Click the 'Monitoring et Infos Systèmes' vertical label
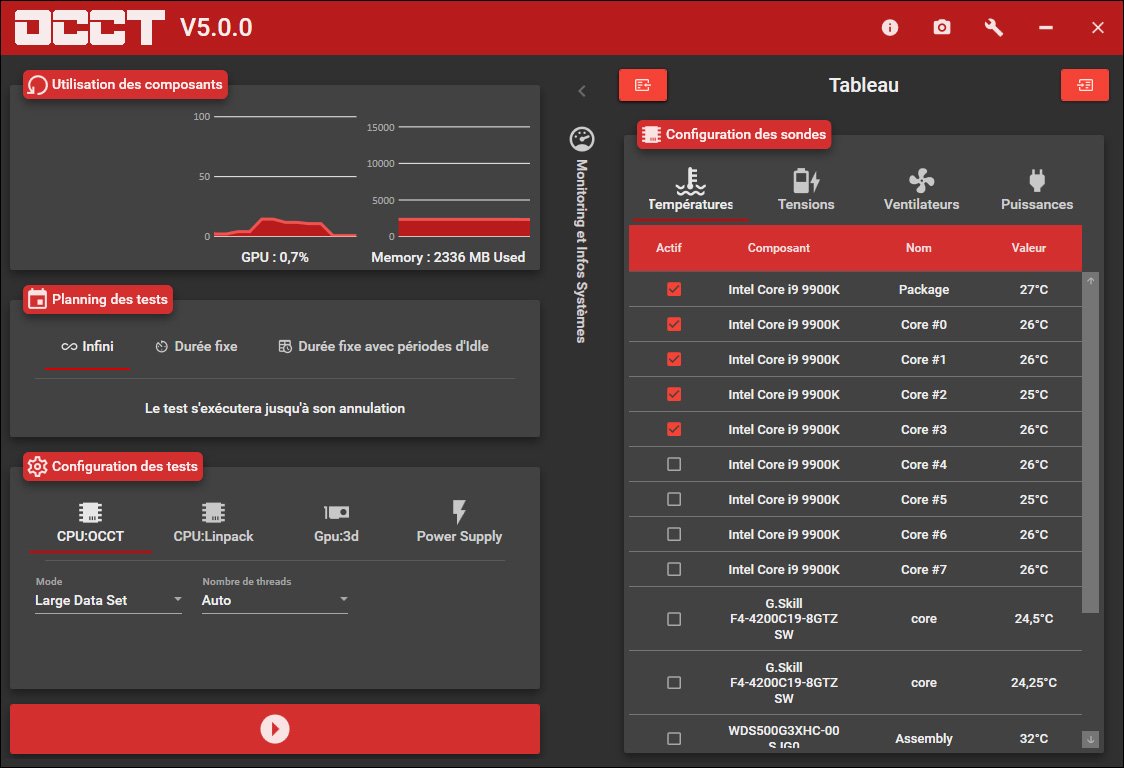 click(x=582, y=251)
